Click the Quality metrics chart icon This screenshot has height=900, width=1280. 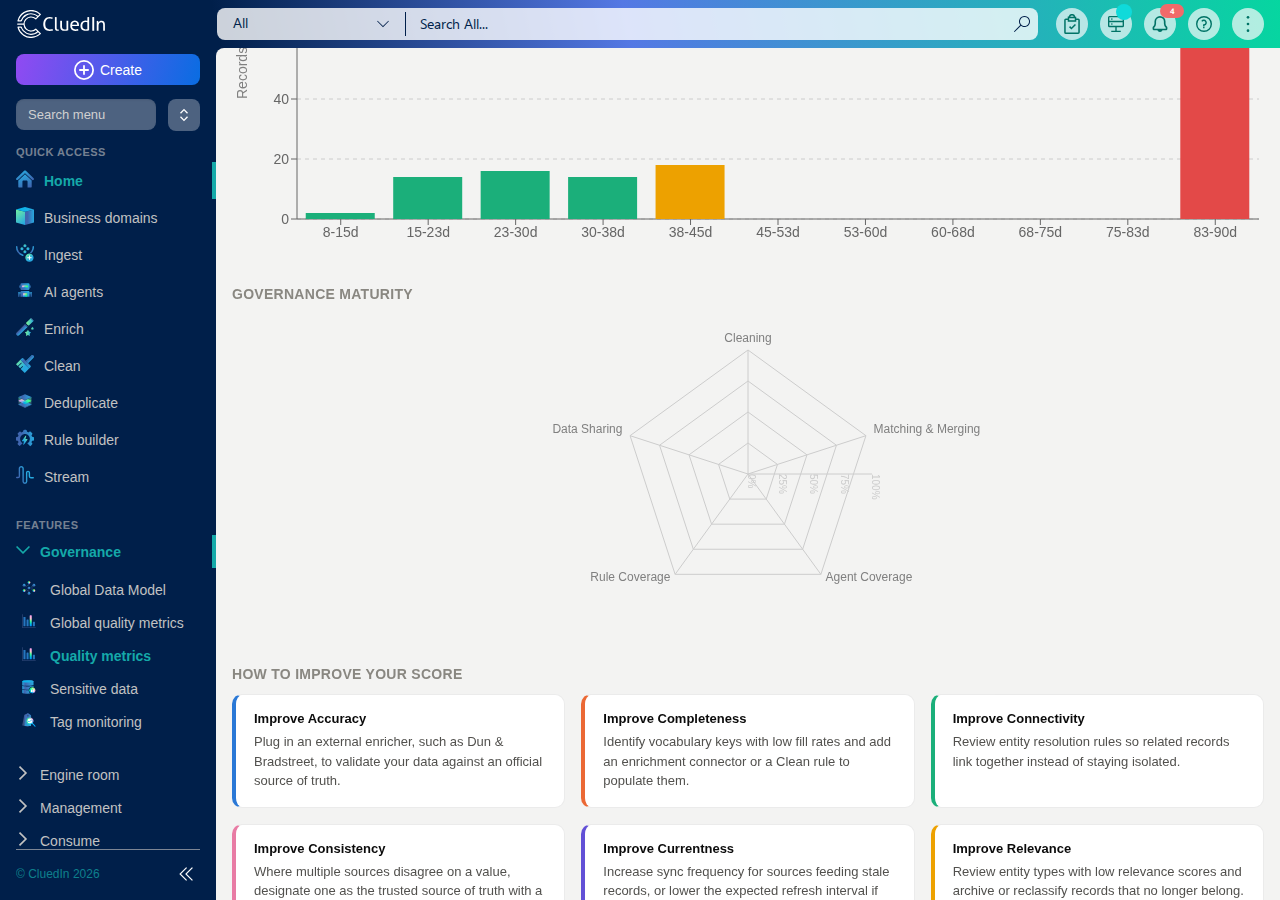(29, 655)
